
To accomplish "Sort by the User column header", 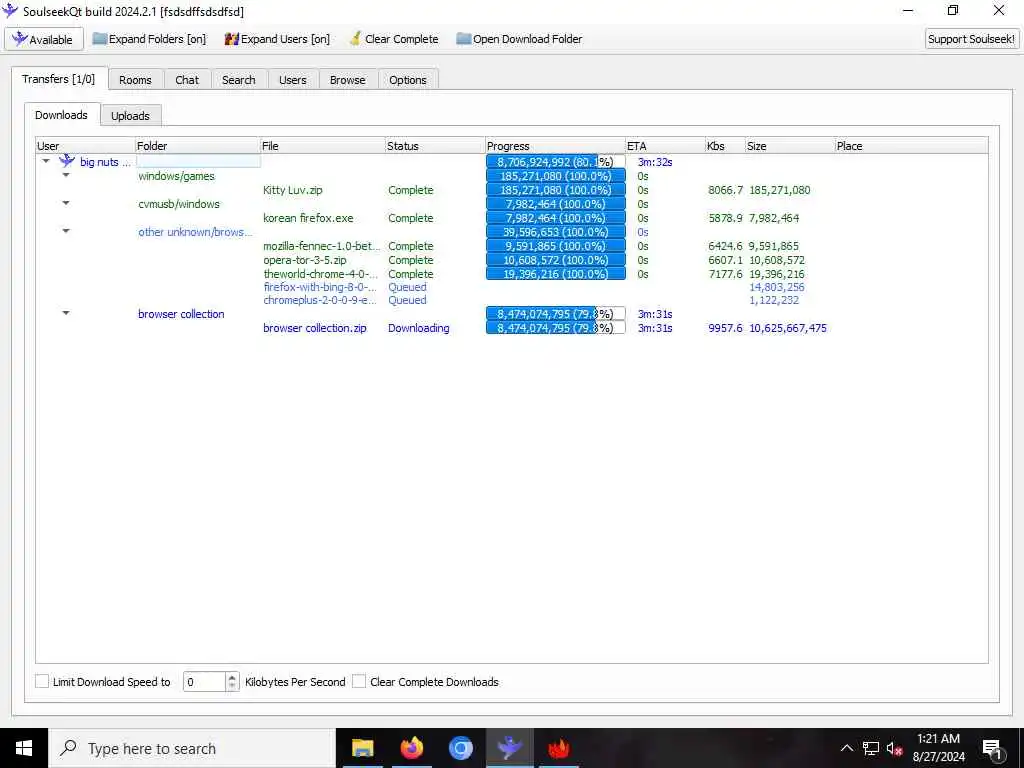I will [85, 146].
